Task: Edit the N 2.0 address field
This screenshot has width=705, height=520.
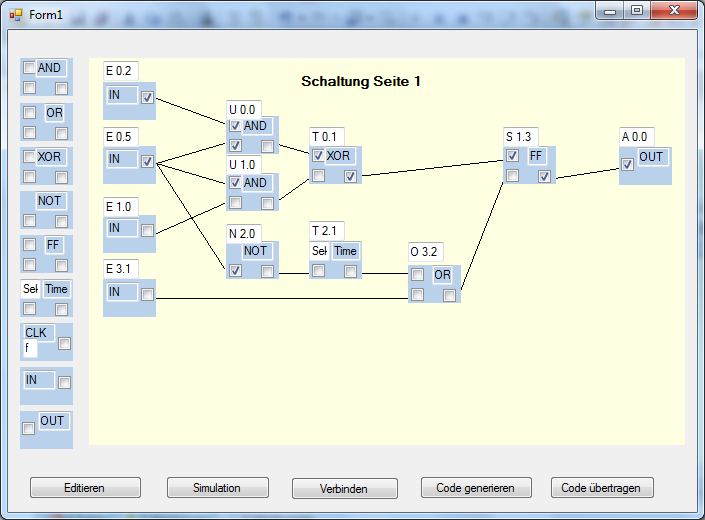Action: (244, 234)
